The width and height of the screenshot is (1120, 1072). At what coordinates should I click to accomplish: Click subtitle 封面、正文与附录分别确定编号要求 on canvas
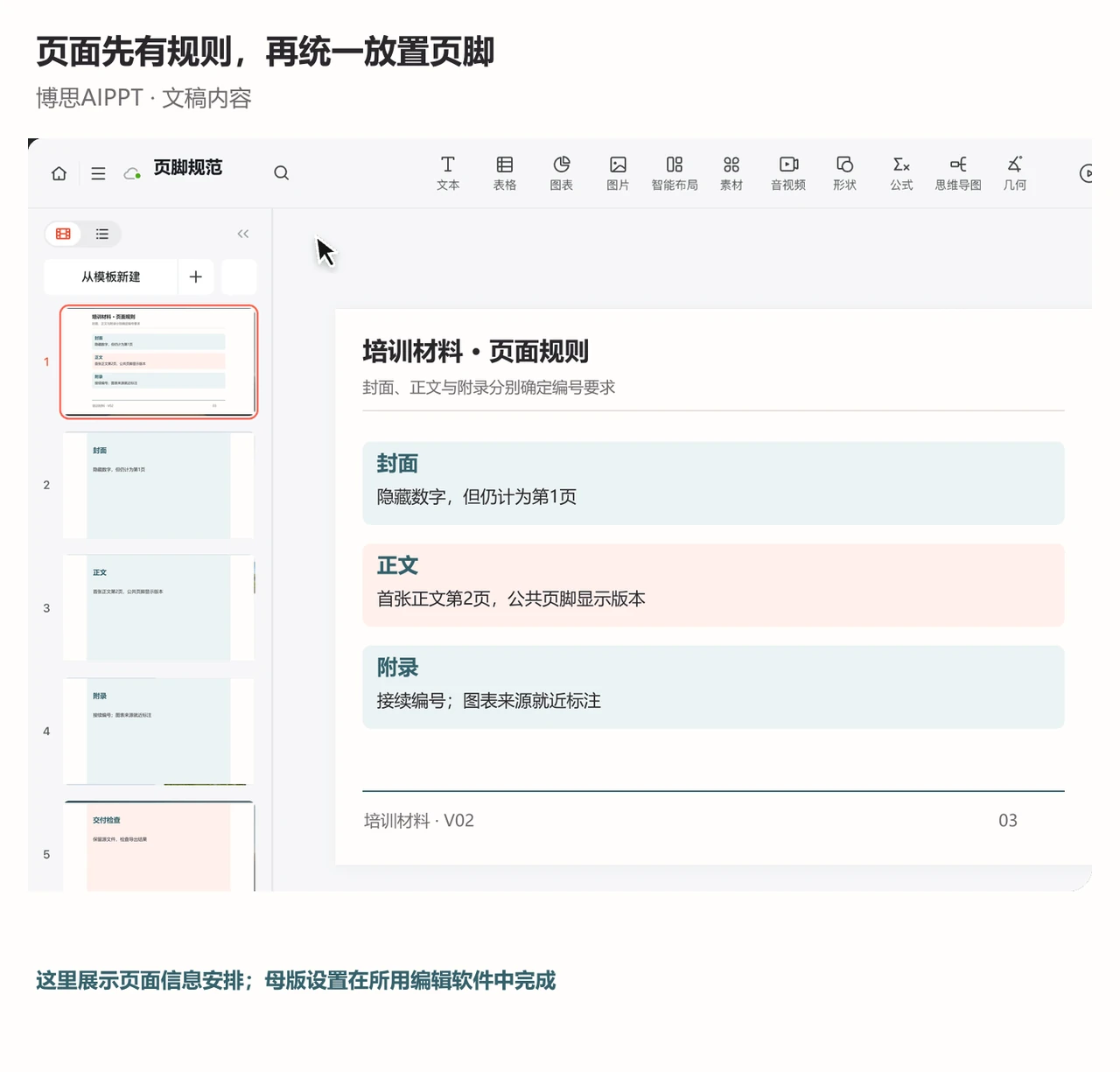point(489,388)
